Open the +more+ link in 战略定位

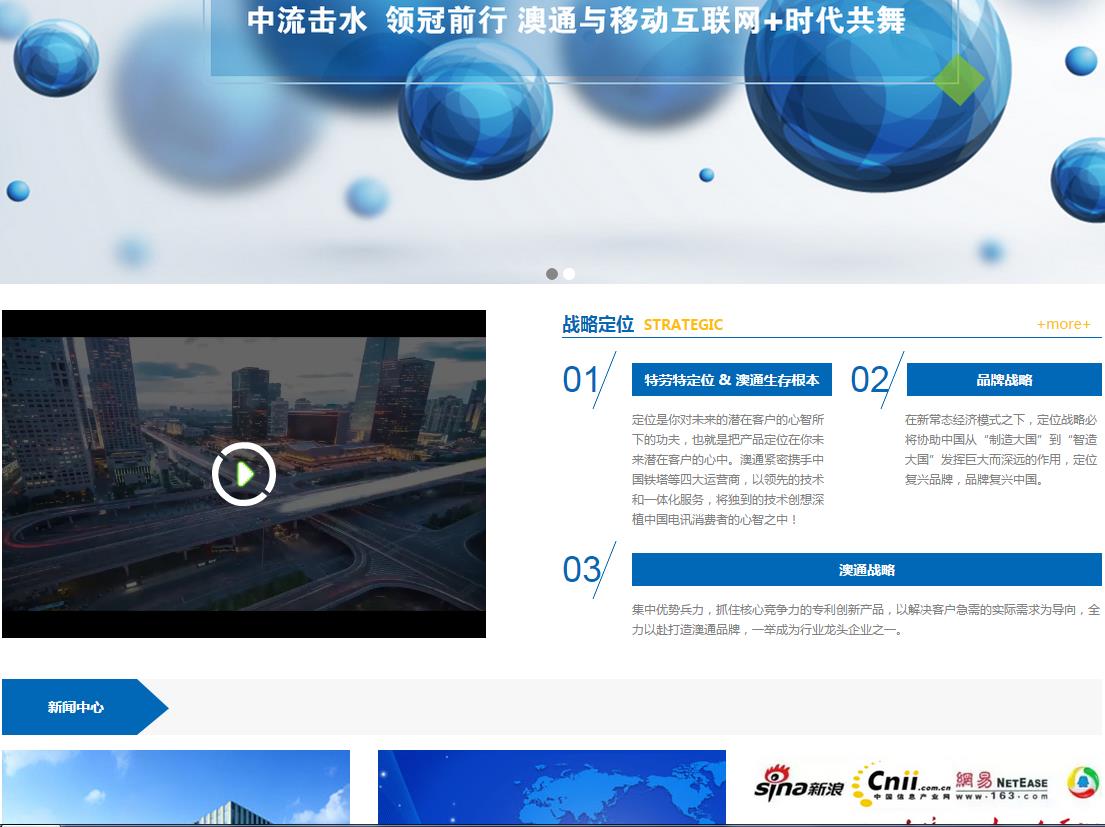click(1063, 324)
